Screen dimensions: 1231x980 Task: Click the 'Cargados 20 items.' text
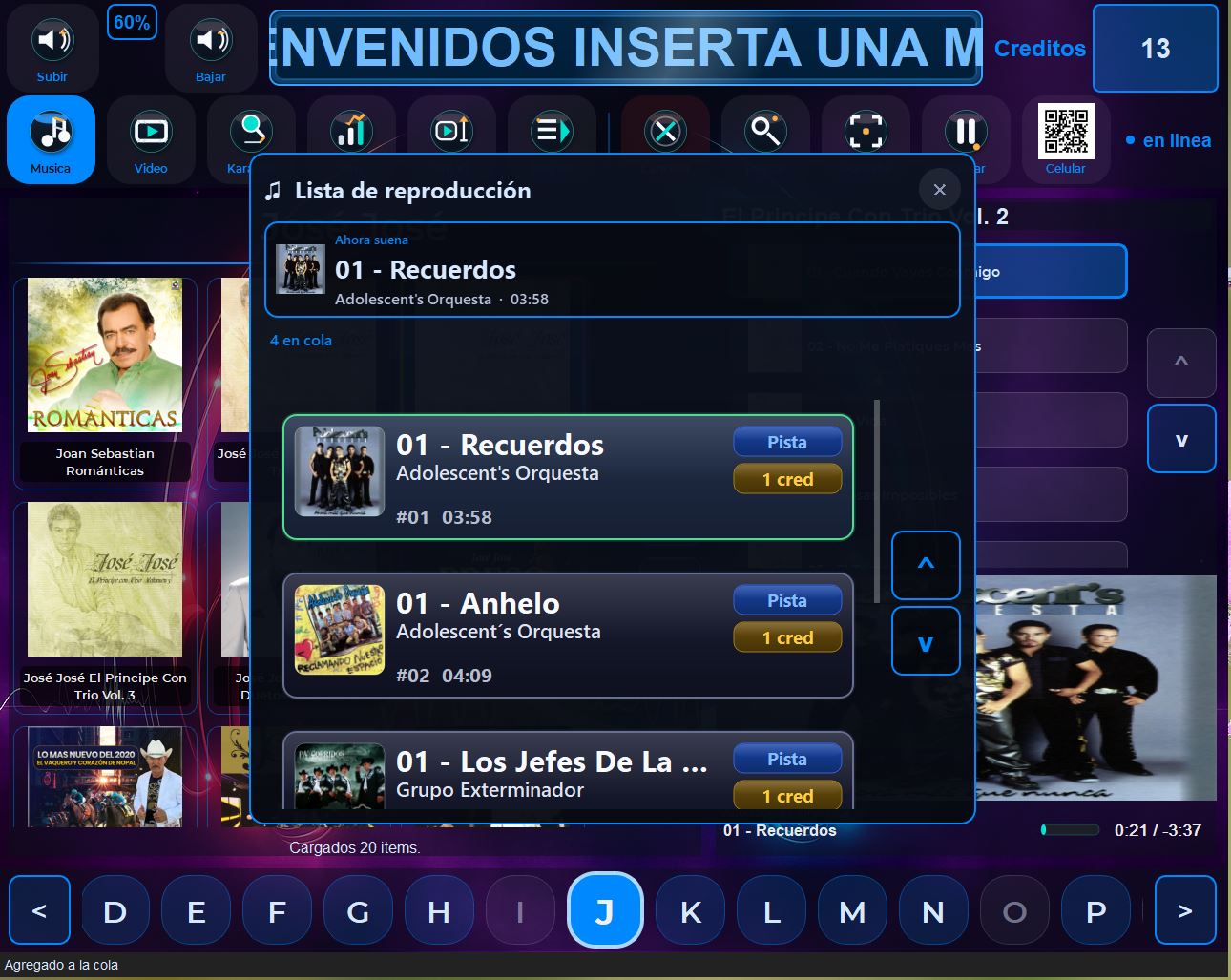pyautogui.click(x=355, y=847)
